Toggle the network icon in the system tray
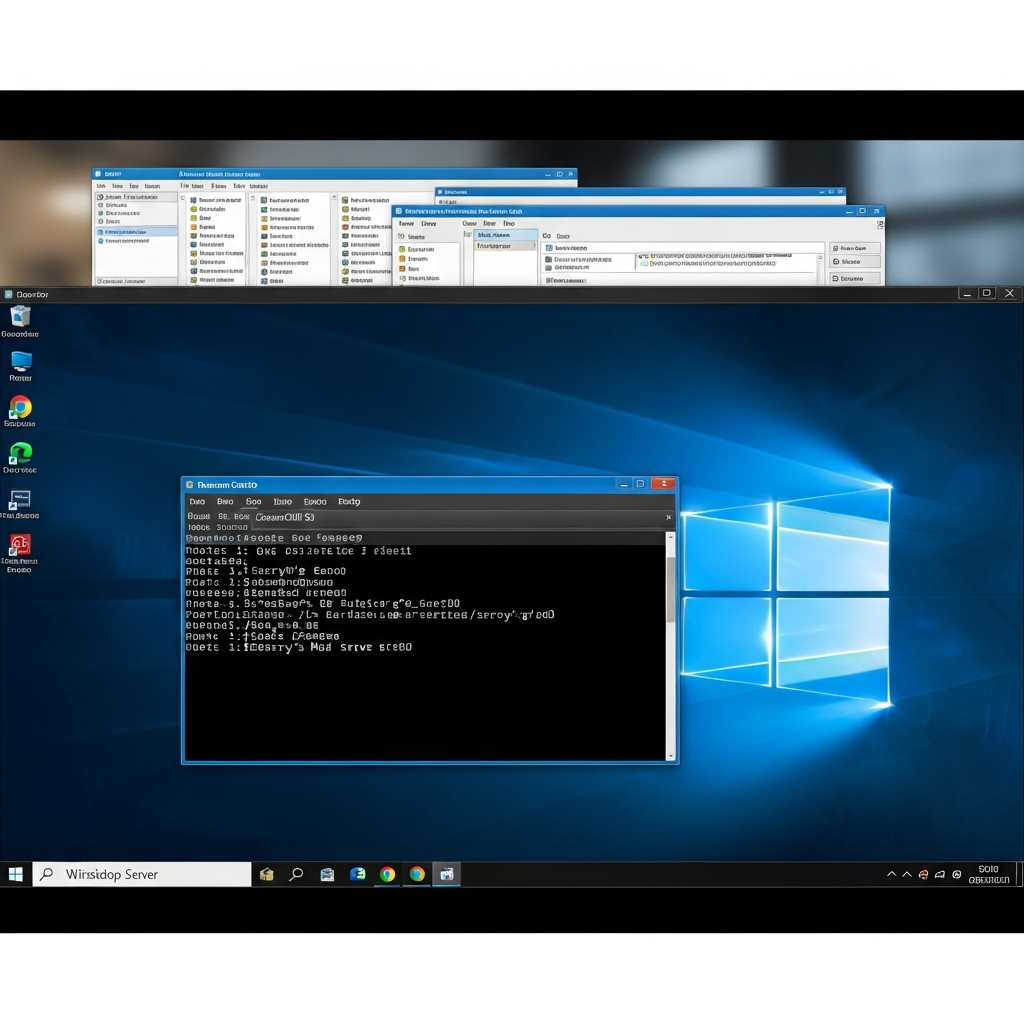Image resolution: width=1024 pixels, height=1024 pixels. tap(940, 873)
